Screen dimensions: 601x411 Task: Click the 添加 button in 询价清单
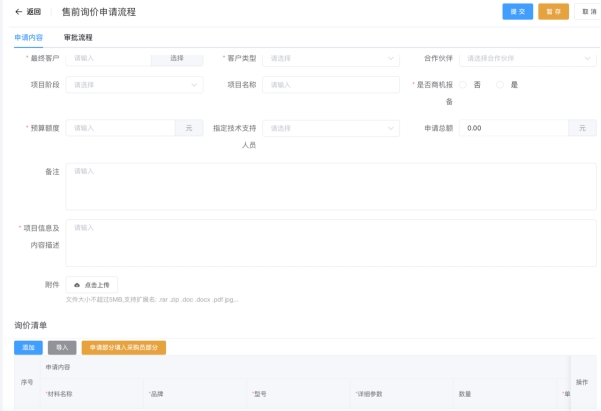[28, 348]
